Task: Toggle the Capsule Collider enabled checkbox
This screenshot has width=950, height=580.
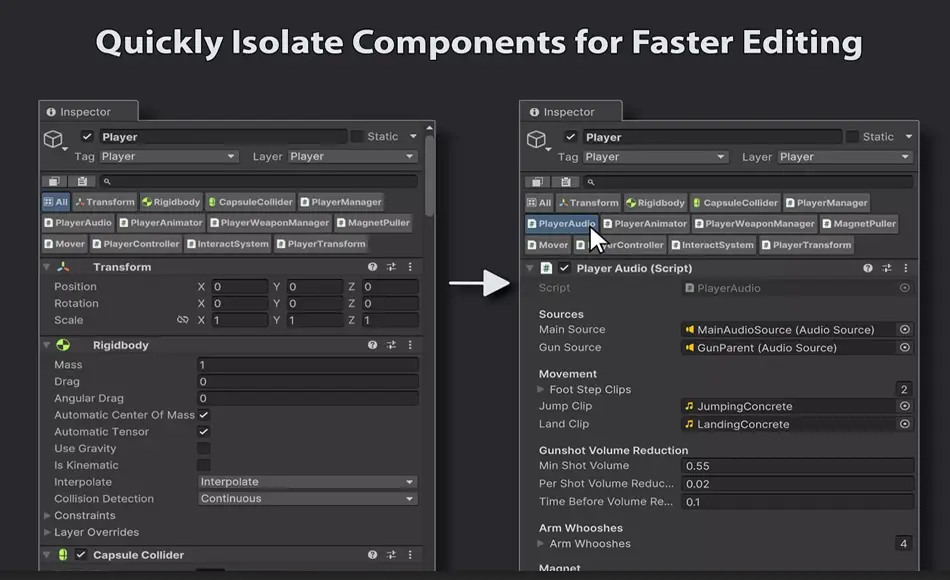Action: 81,555
